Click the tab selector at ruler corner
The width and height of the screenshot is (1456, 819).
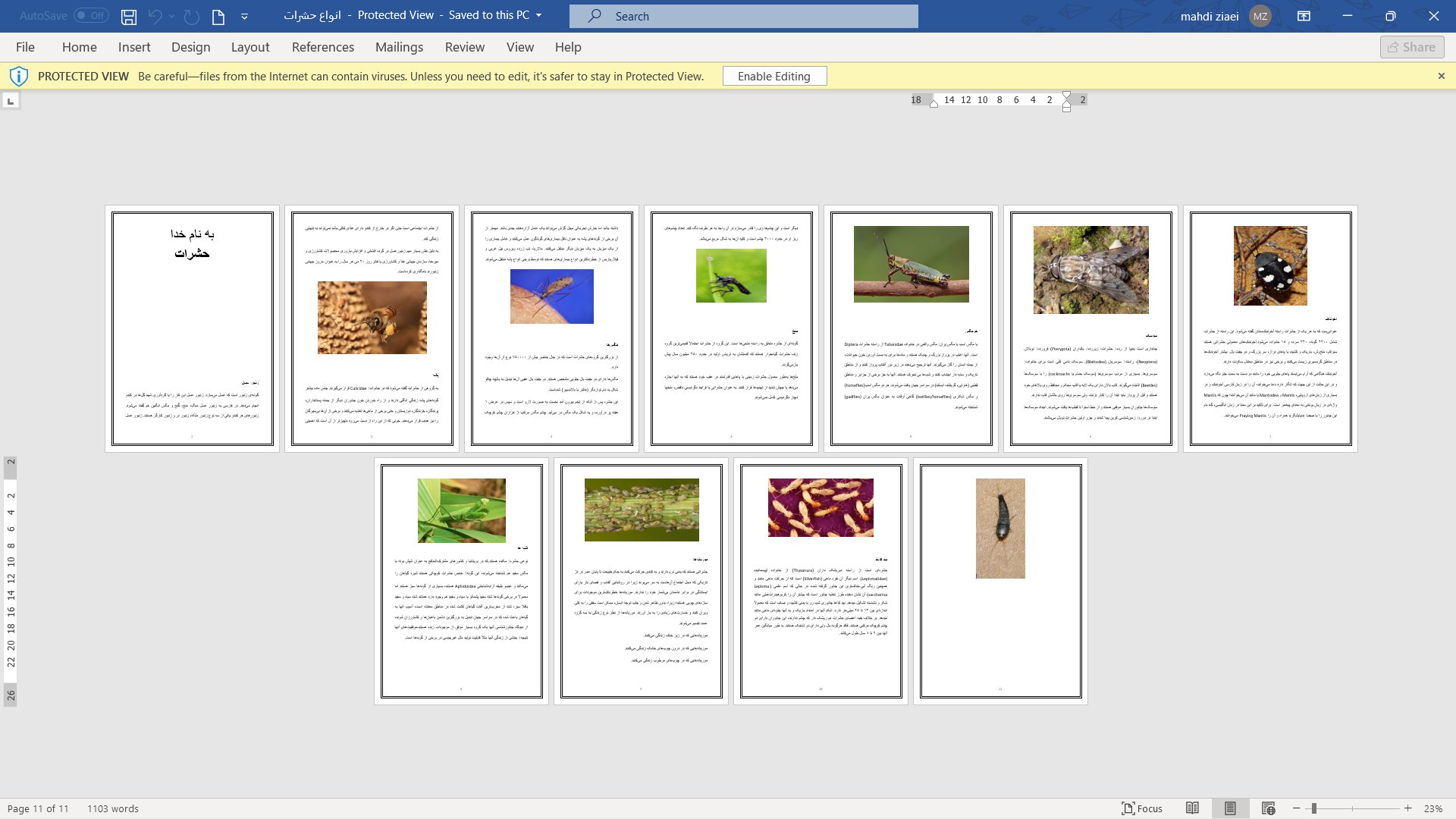[11, 101]
